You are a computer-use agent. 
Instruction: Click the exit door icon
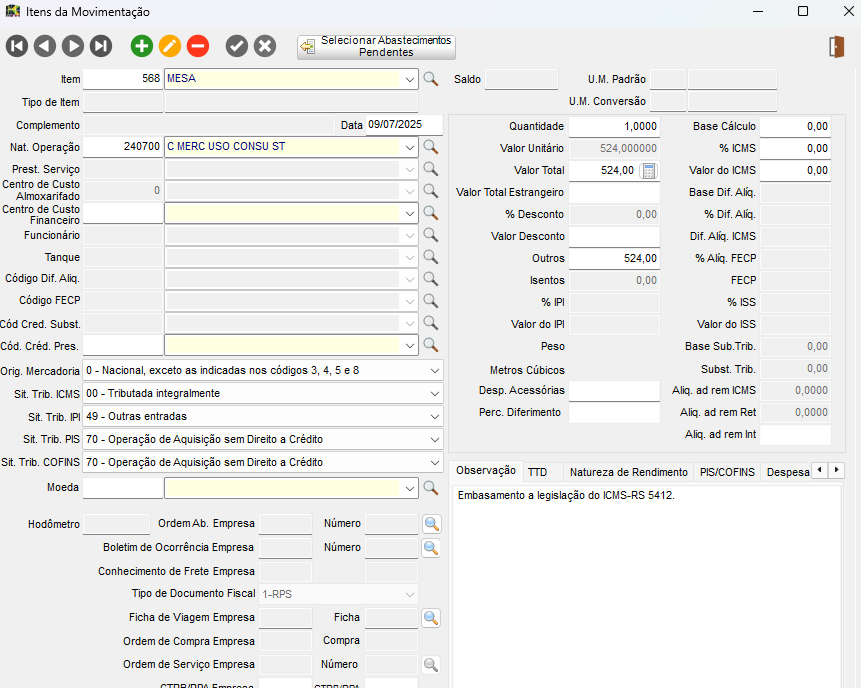[x=837, y=46]
